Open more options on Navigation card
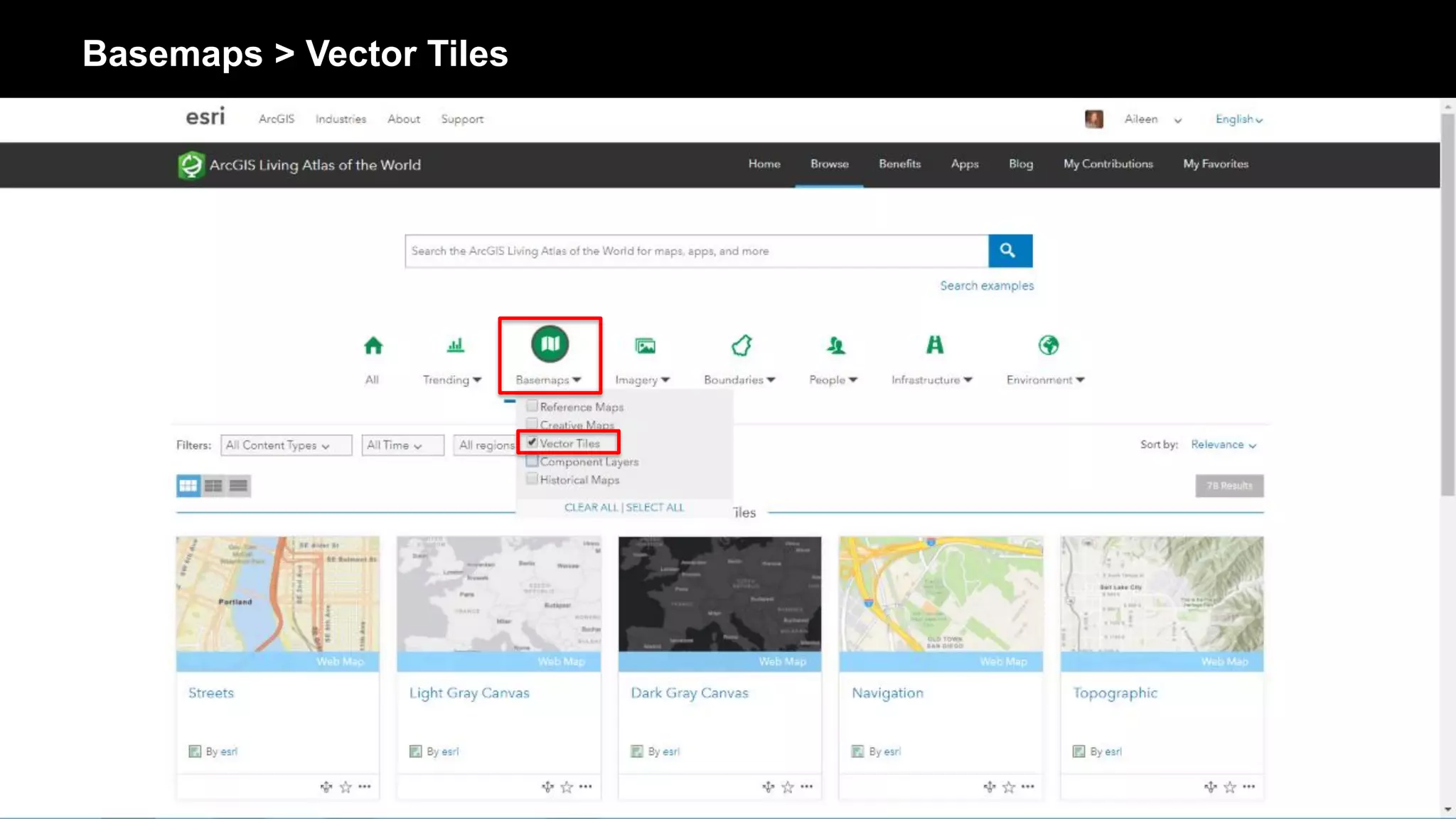 [x=1028, y=787]
